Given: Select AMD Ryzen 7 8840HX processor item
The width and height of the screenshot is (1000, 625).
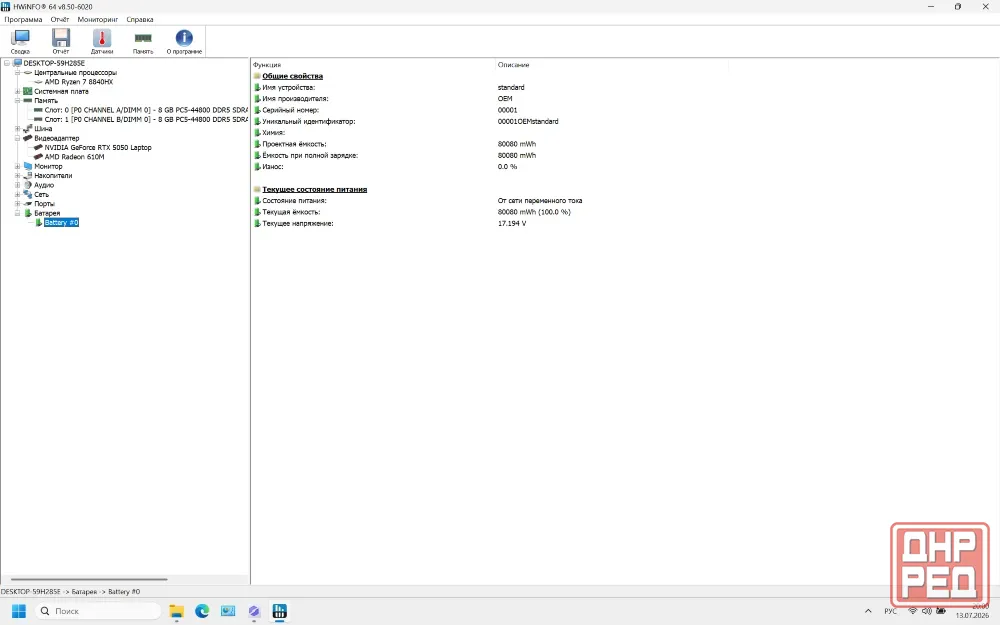Looking at the screenshot, I should pyautogui.click(x=78, y=82).
